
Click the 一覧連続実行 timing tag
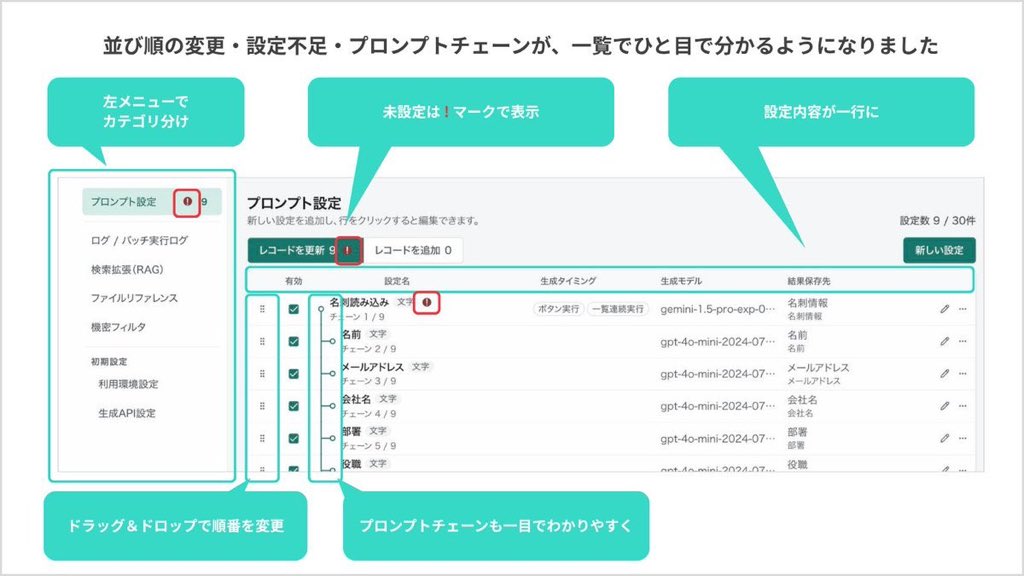[618, 309]
